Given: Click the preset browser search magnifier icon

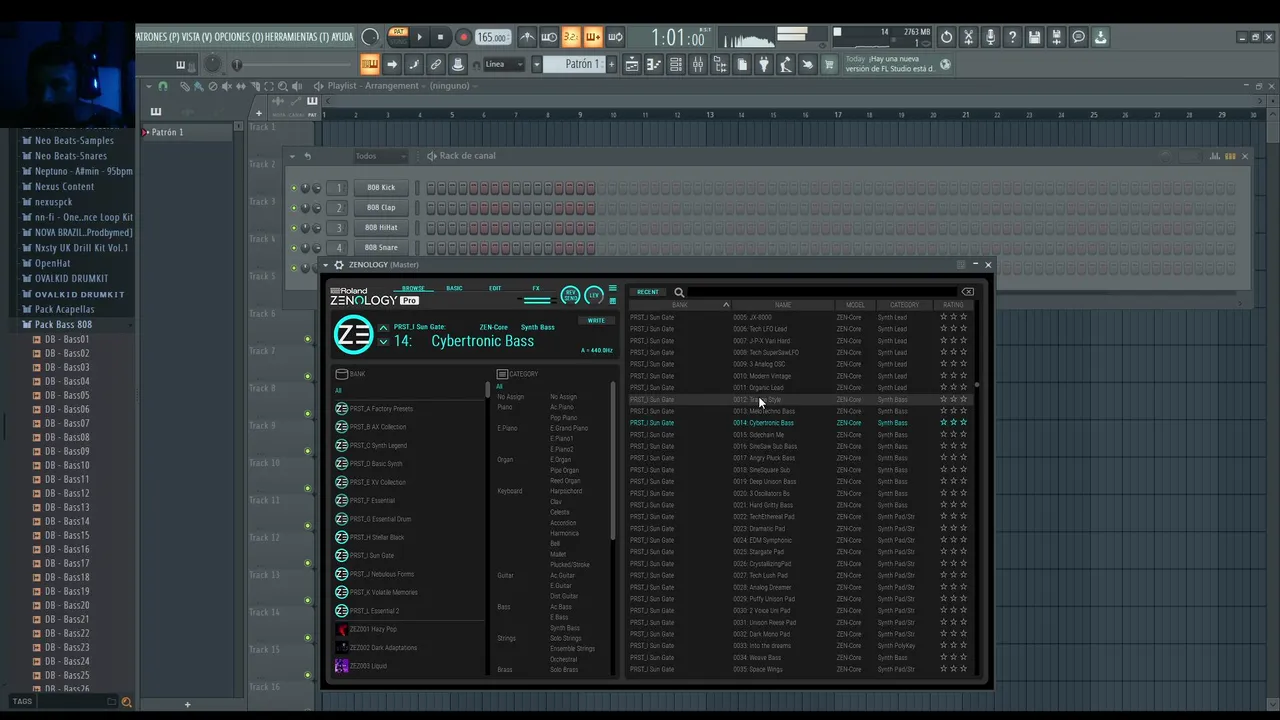Looking at the screenshot, I should coord(679,292).
